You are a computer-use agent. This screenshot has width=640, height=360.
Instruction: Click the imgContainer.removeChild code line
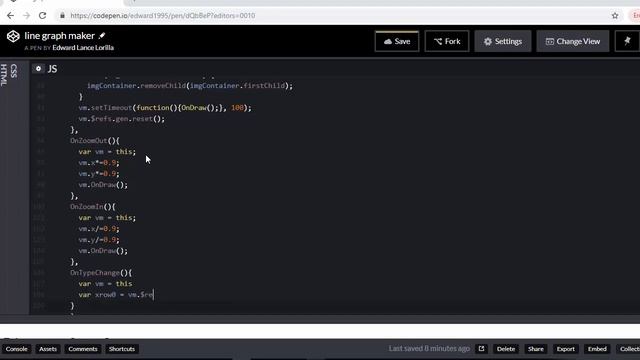tap(190, 86)
